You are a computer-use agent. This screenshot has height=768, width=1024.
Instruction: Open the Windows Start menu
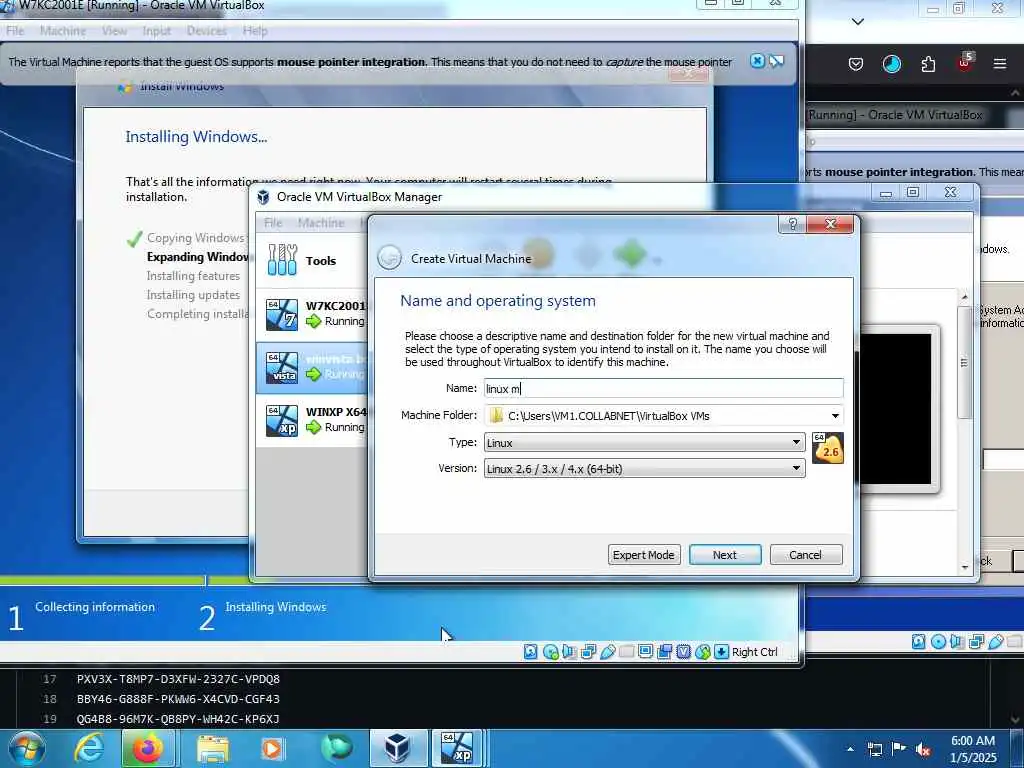pyautogui.click(x=27, y=748)
